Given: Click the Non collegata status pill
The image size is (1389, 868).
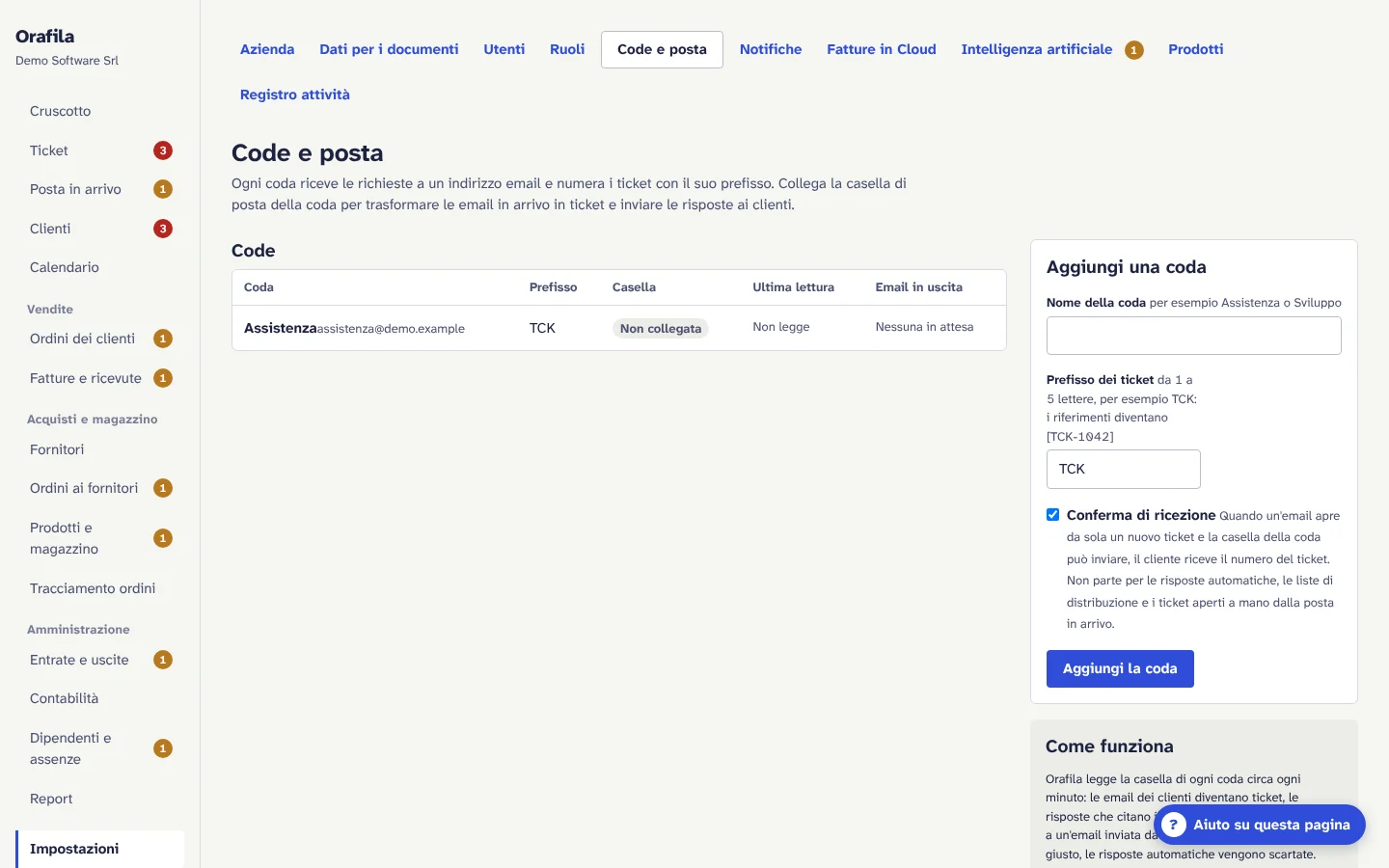Looking at the screenshot, I should pos(661,329).
